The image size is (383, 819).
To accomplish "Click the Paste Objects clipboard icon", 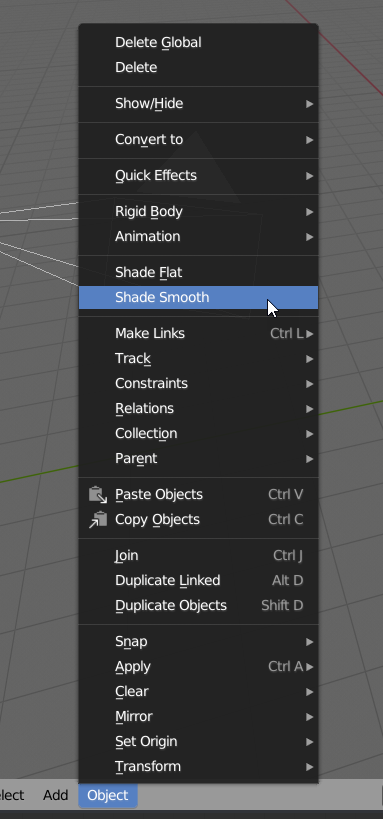I will click(x=98, y=495).
